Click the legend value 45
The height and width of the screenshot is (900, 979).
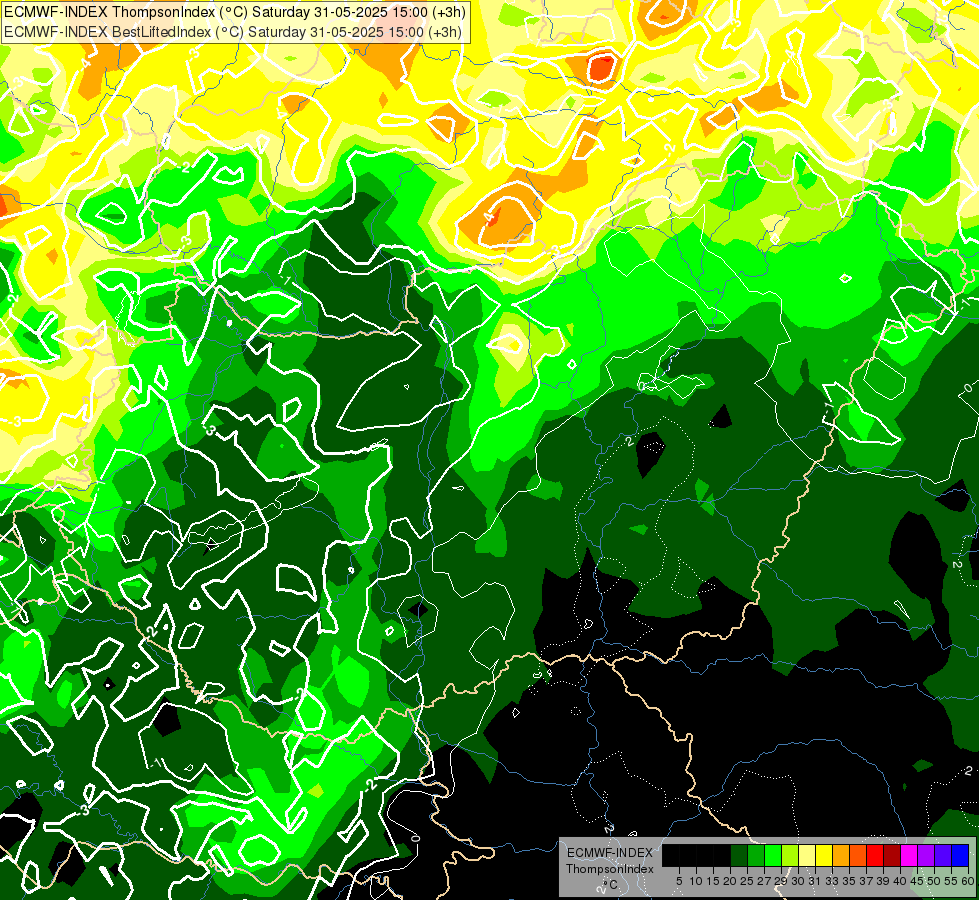click(917, 881)
